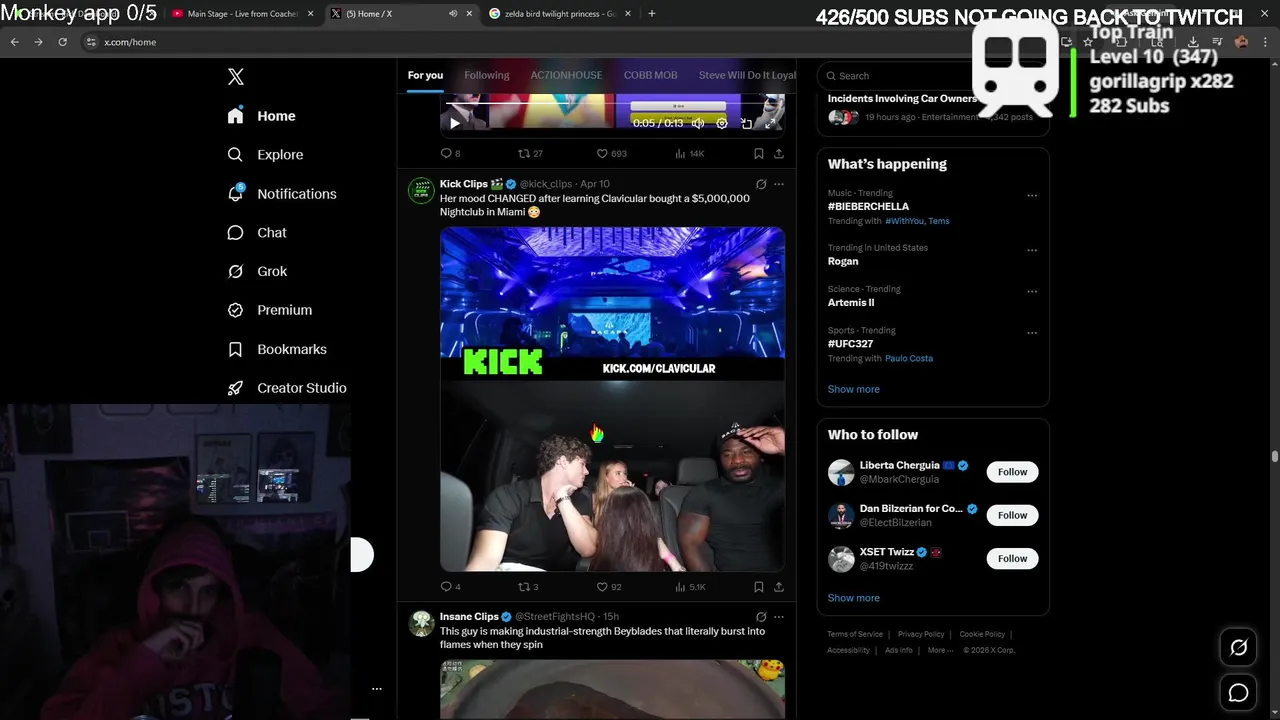Viewport: 1280px width, 720px height.
Task: Like the post with 693 likes
Action: (611, 153)
